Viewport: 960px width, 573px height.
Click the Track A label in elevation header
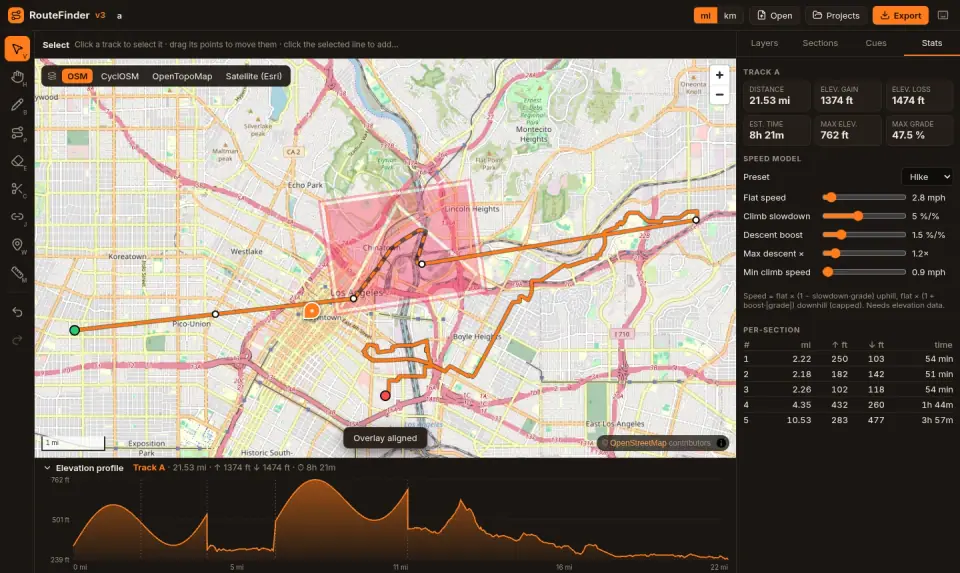tap(149, 467)
